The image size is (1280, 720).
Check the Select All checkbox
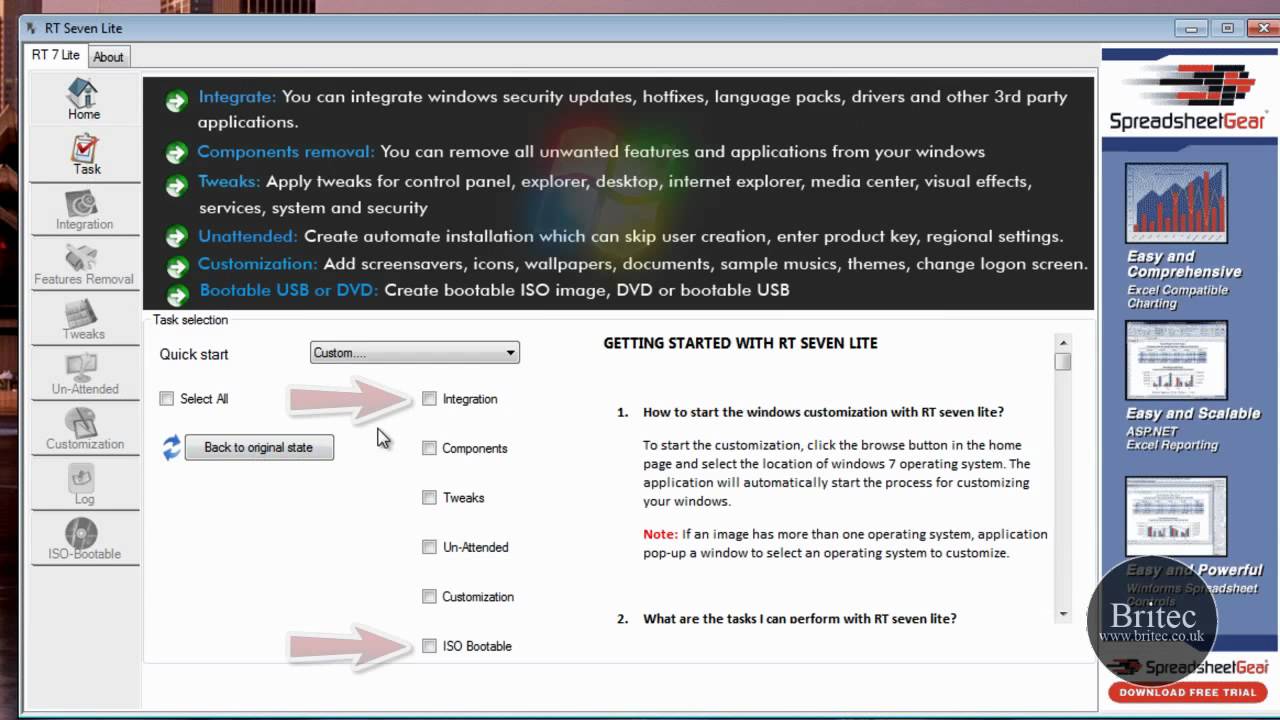(166, 399)
